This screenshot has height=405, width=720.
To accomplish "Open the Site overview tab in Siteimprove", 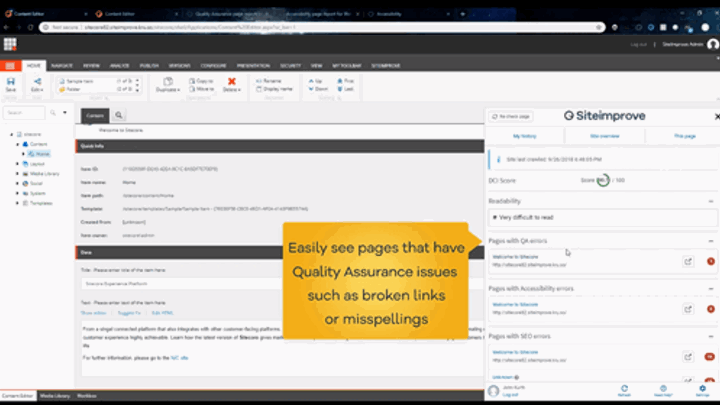I will [604, 134].
